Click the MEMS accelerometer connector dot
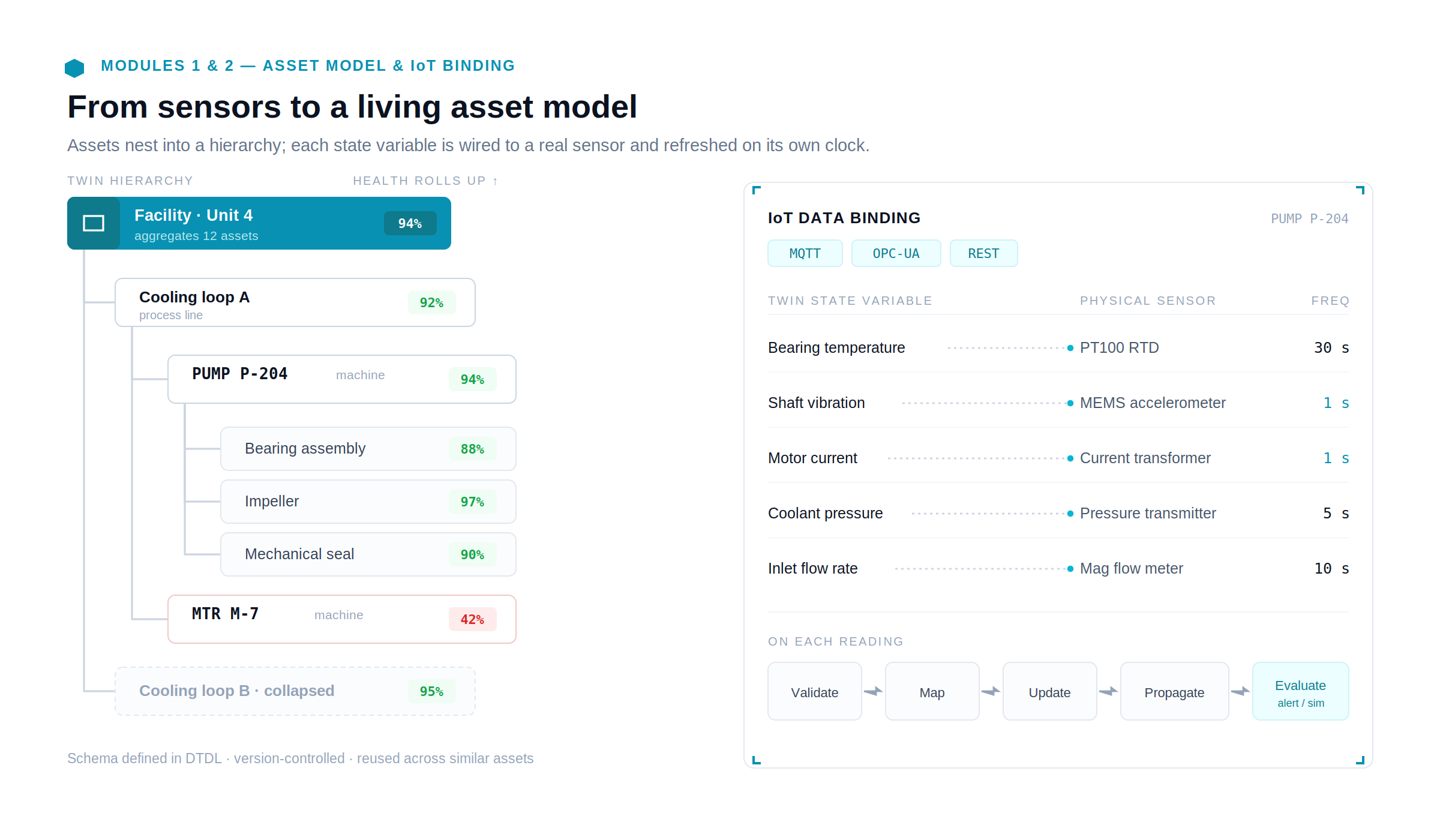The width and height of the screenshot is (1440, 840). pos(1070,403)
